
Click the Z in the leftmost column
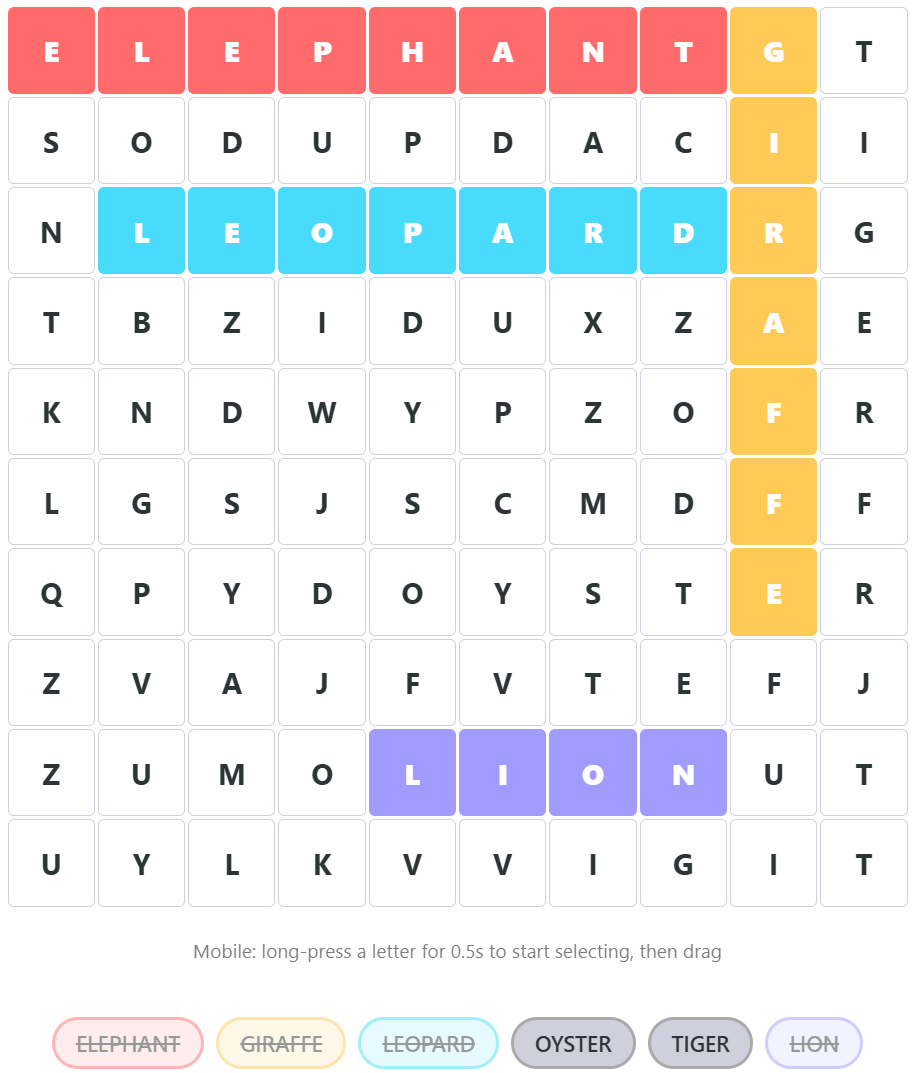[51, 682]
